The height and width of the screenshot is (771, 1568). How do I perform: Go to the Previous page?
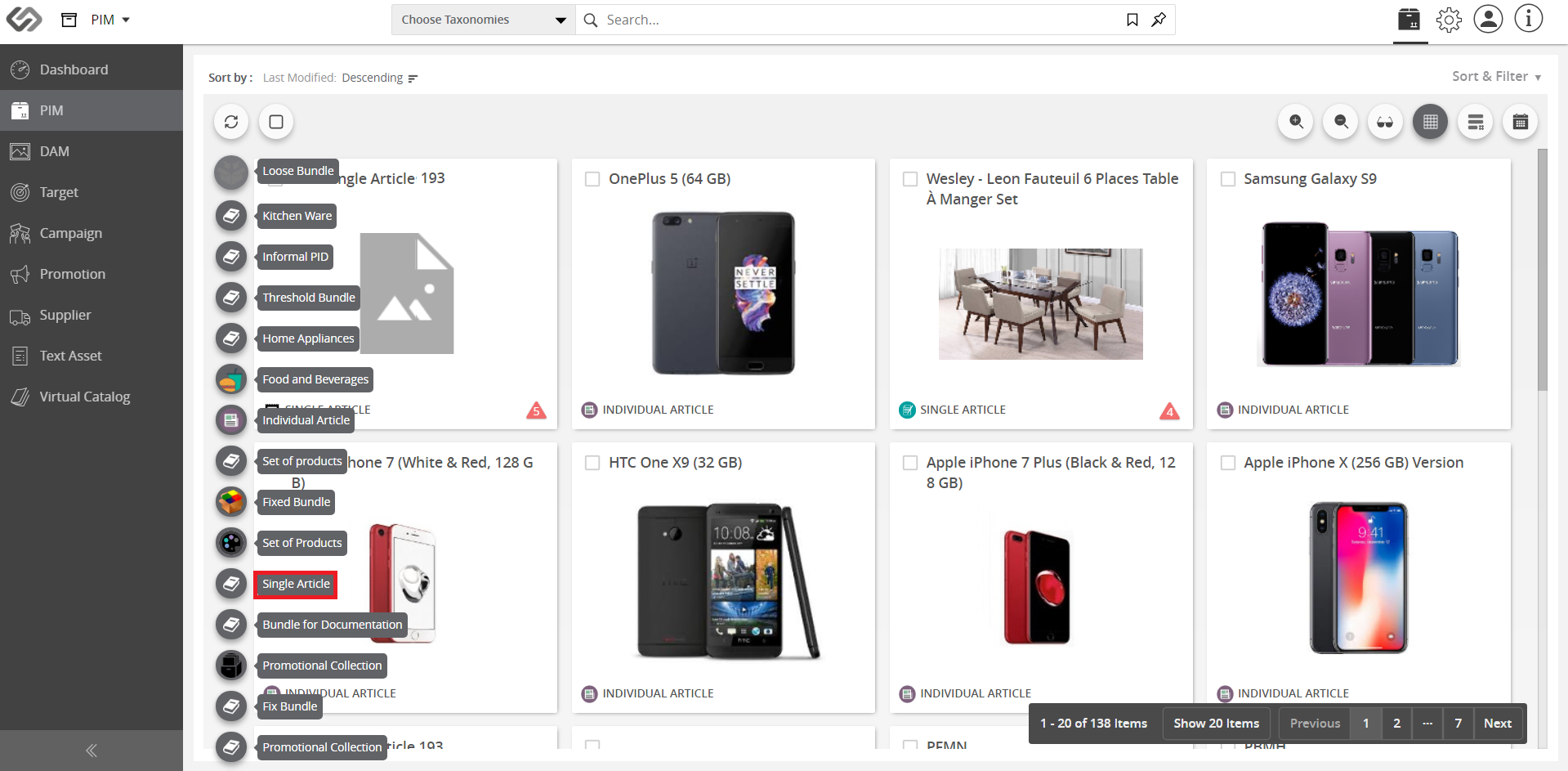click(1315, 724)
